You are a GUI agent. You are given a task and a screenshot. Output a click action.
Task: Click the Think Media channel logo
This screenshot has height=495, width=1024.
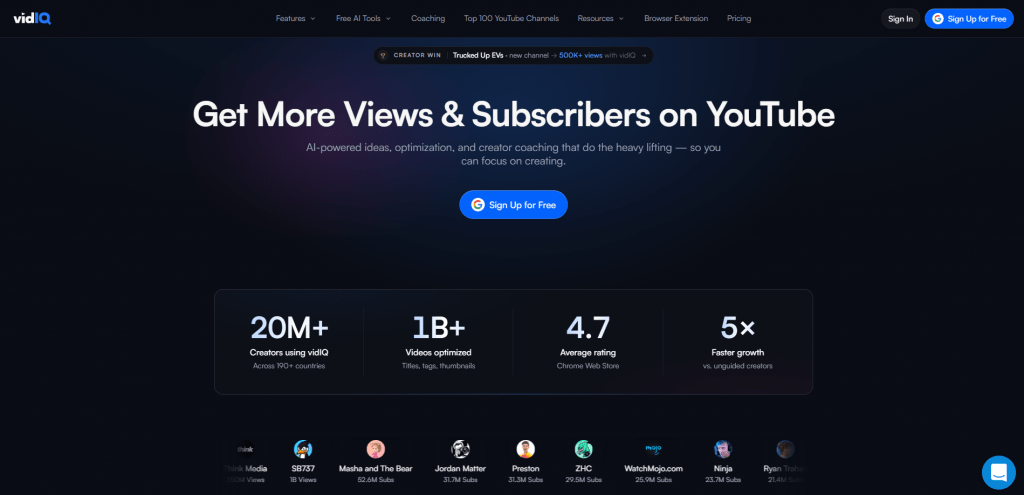click(x=245, y=449)
